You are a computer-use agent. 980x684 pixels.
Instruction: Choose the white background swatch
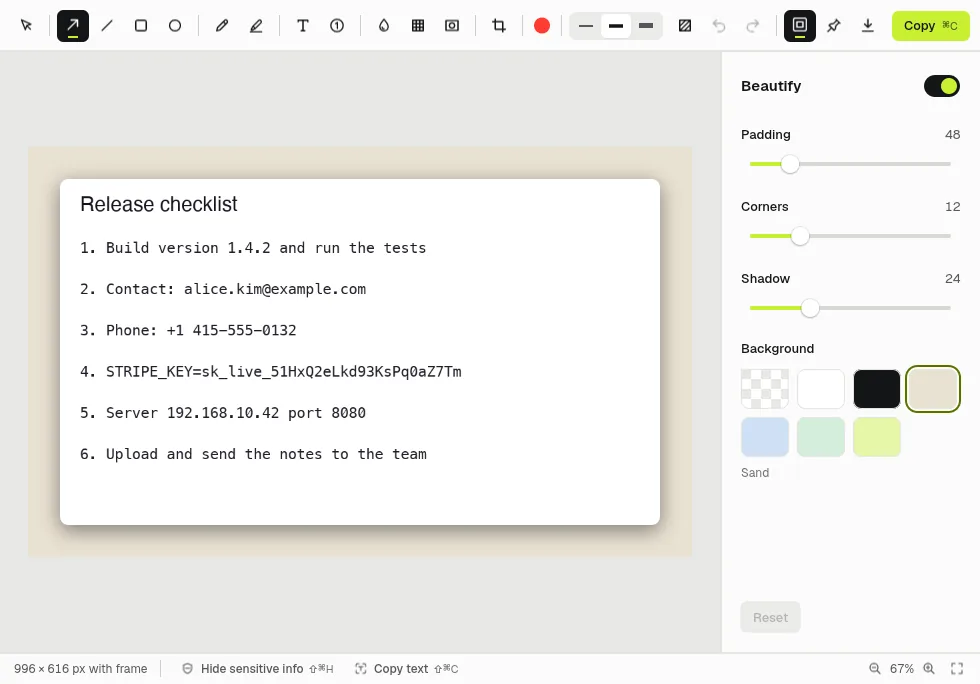pyautogui.click(x=821, y=389)
